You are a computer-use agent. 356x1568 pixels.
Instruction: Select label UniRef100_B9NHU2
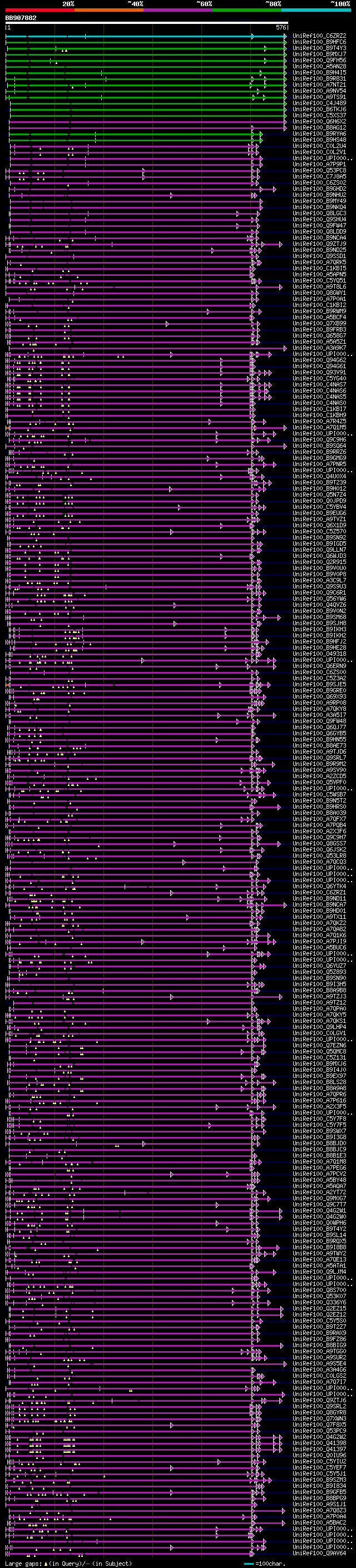pos(319,195)
